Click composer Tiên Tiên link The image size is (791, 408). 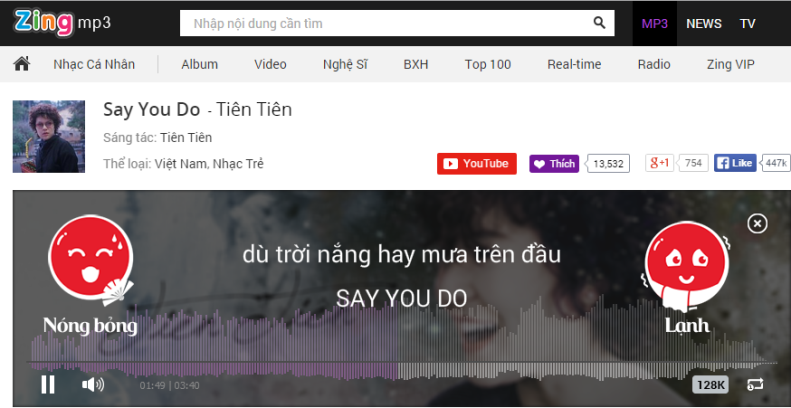[186, 138]
